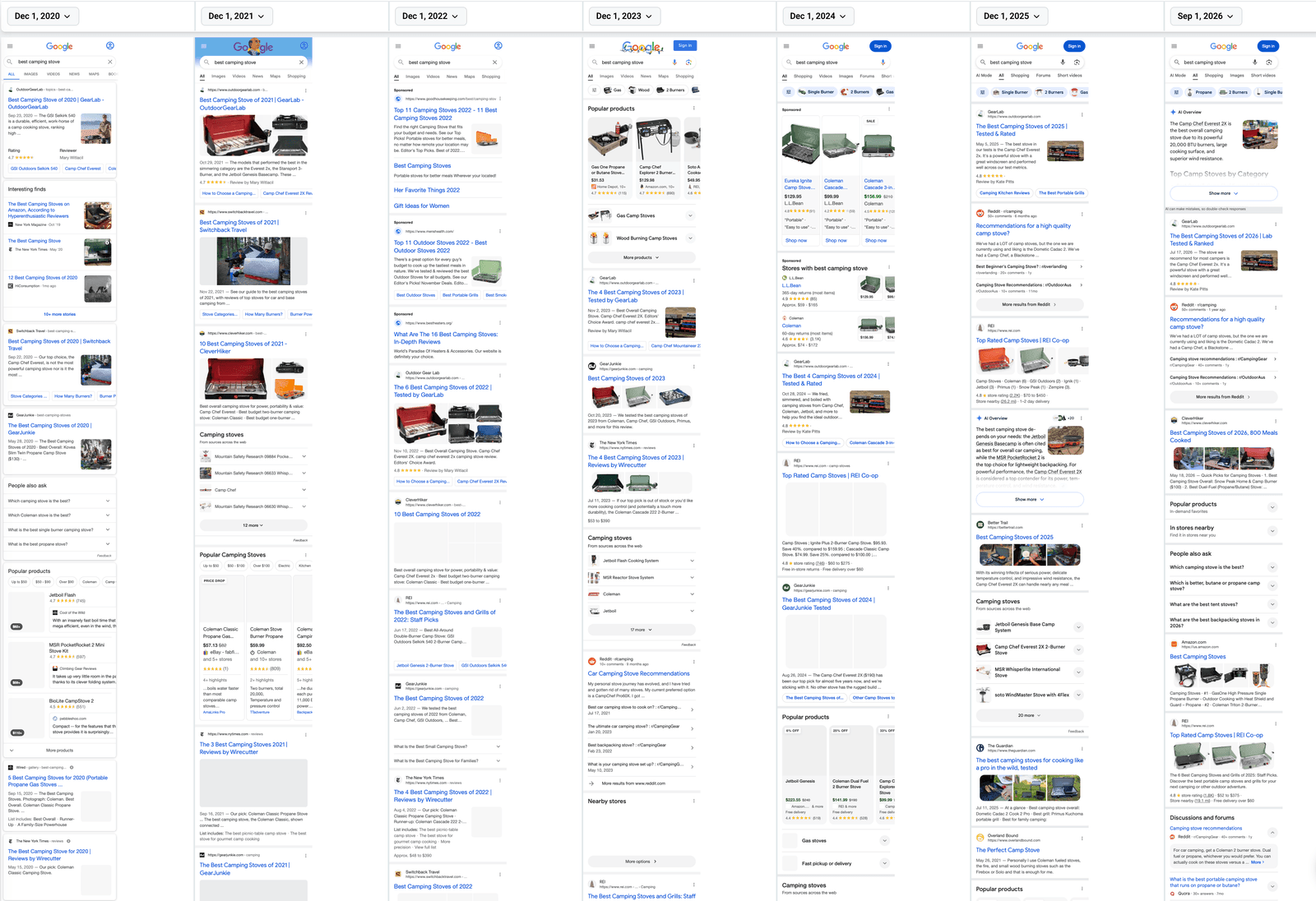Open 'Top Rated Camp Stoves | REI Co-op' 2025 link
Image resolution: width=1316 pixels, height=901 pixels.
(1022, 340)
